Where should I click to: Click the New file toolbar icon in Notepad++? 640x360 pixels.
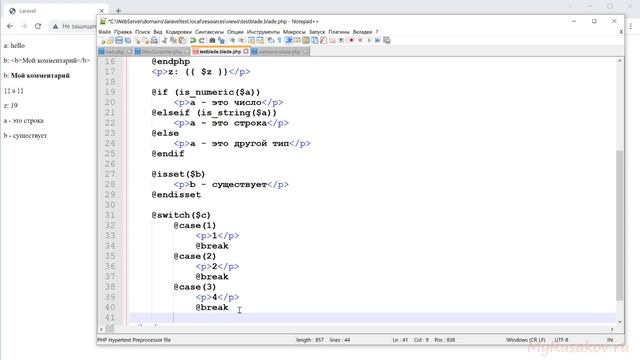(x=102, y=40)
